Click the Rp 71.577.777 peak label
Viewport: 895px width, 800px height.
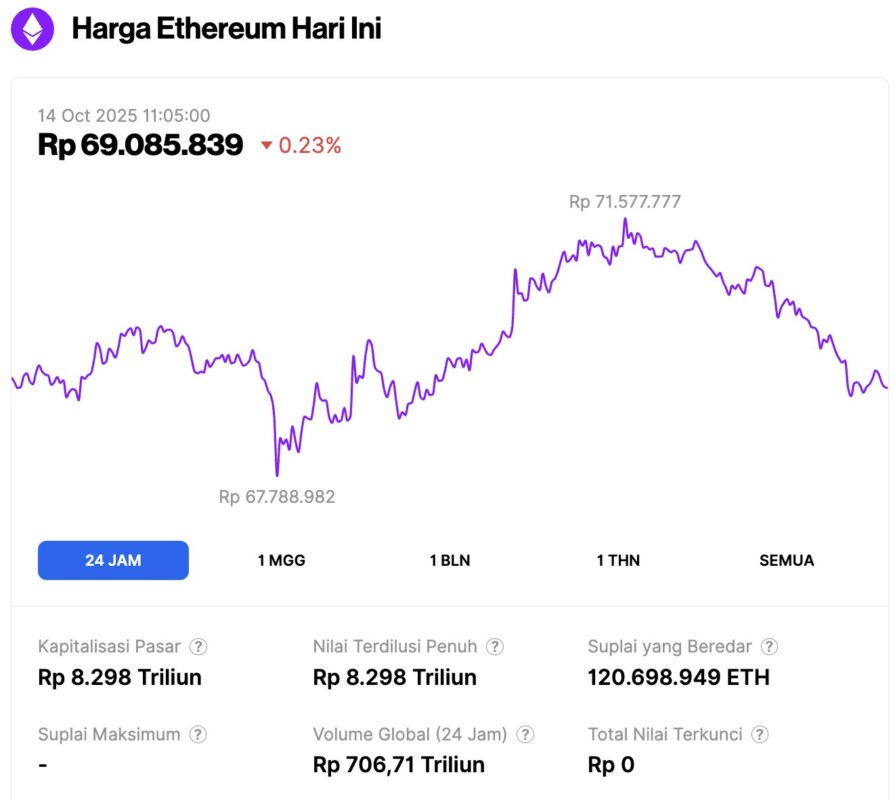point(625,202)
